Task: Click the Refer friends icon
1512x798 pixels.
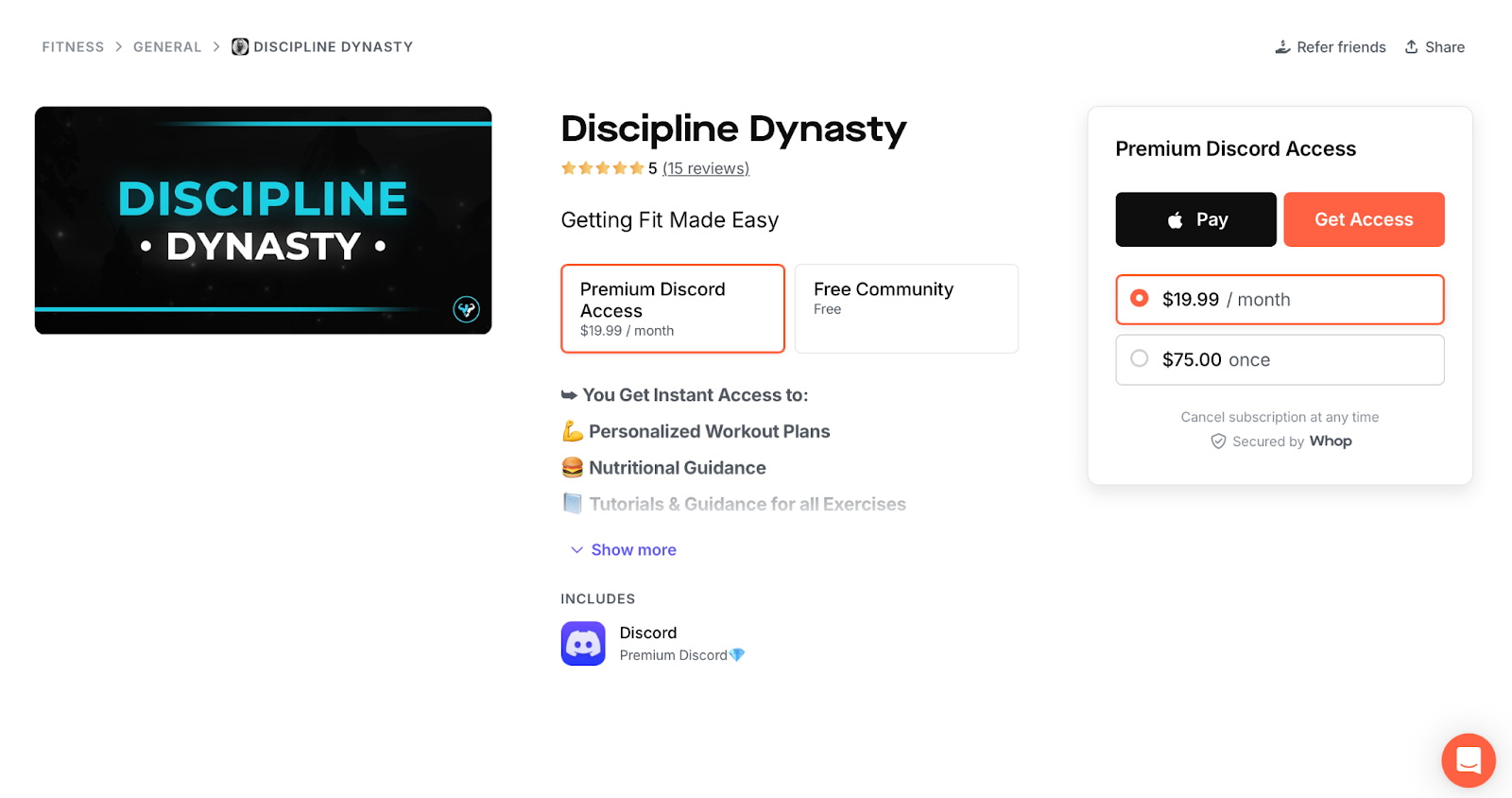Action: pos(1282,47)
